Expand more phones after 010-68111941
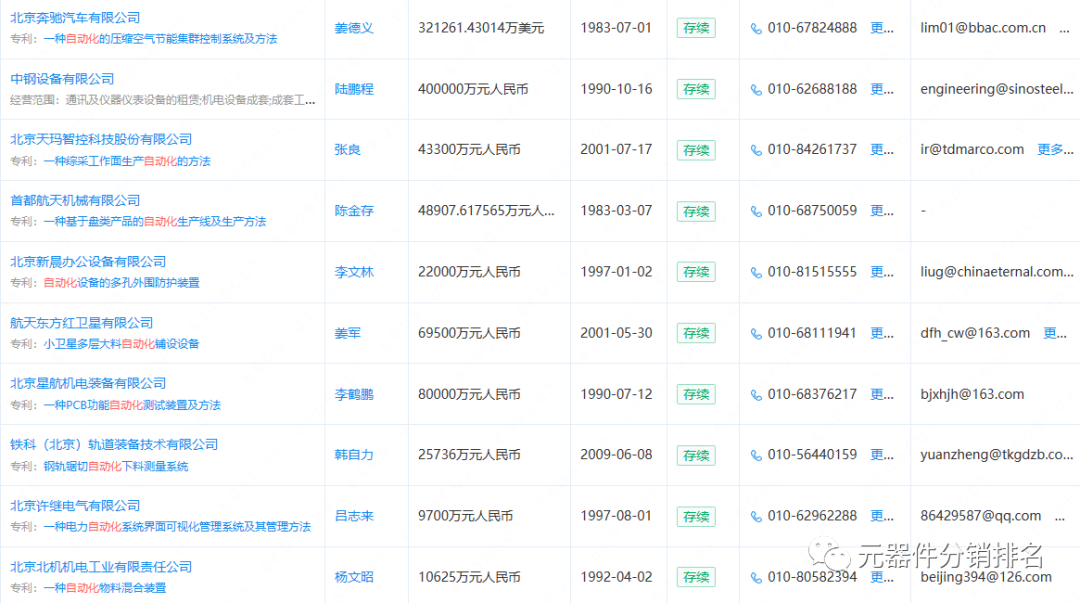Viewport: 1080px width, 603px height. click(882, 334)
